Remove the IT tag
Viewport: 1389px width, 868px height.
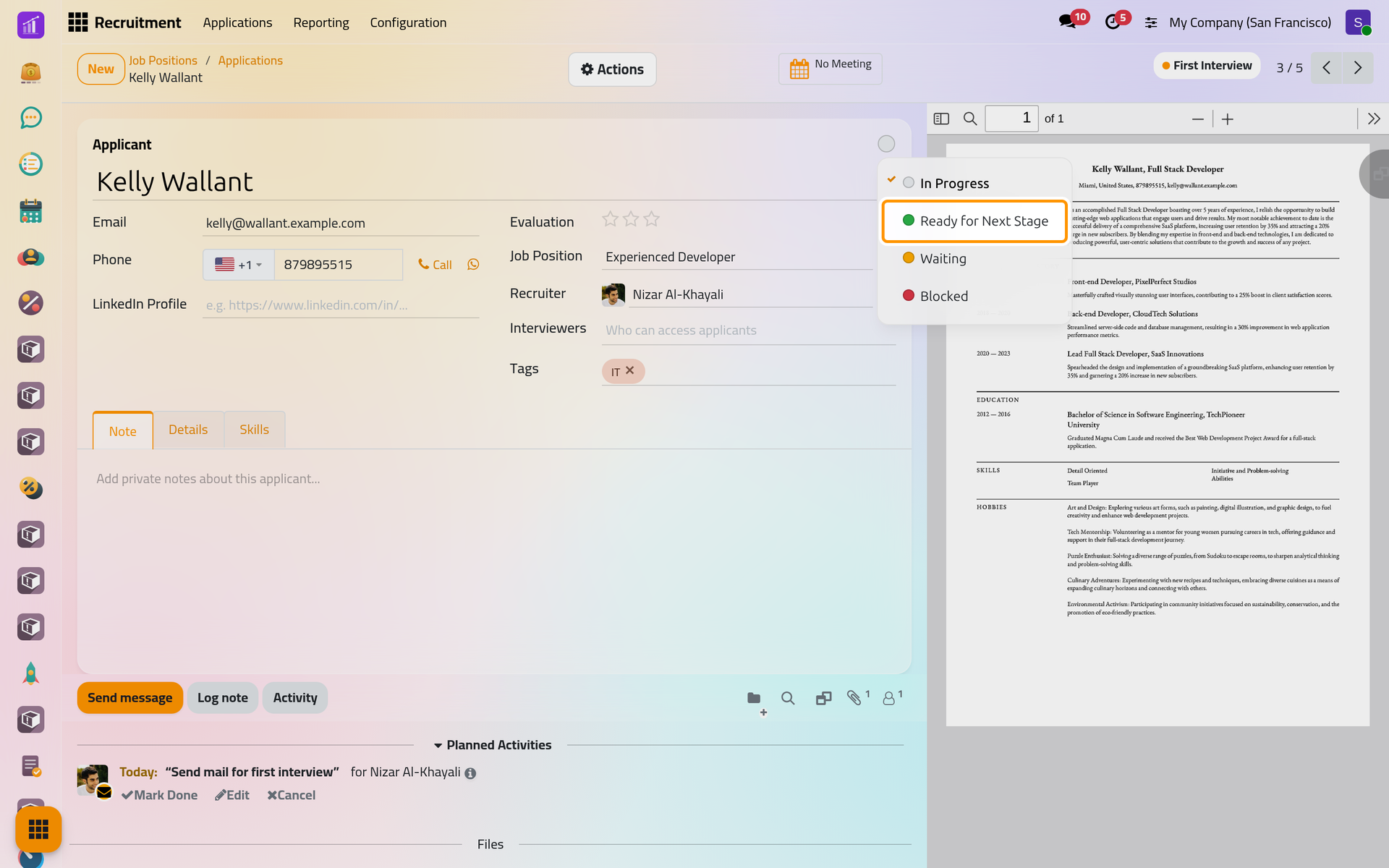[x=630, y=370]
